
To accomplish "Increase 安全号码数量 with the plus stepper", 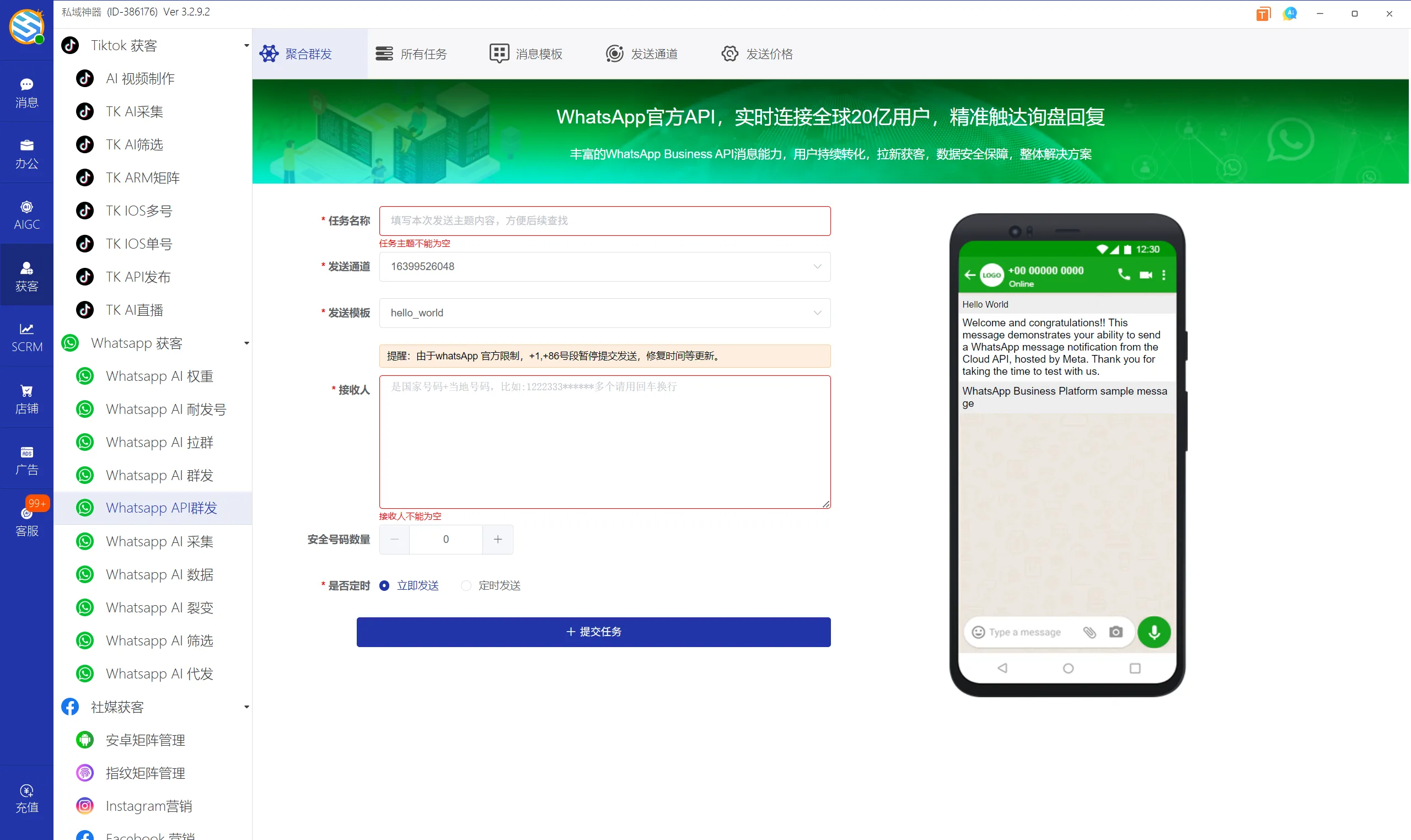I will coord(497,540).
